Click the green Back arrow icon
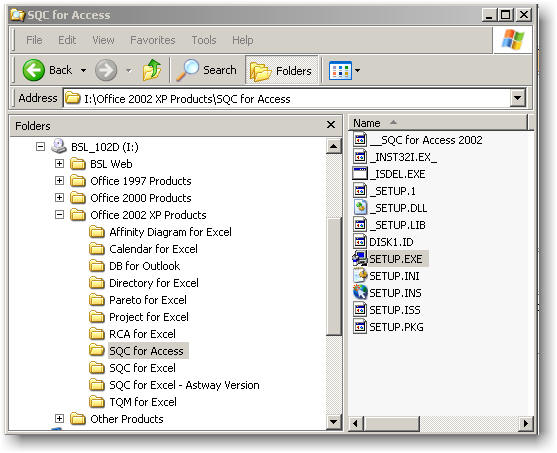The height and width of the screenshot is (453, 557). pos(33,70)
